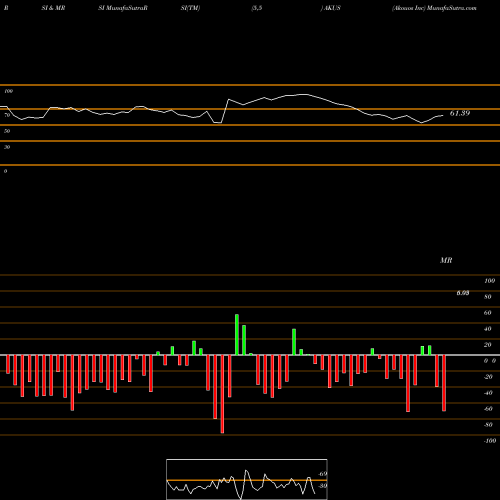Click the tallest green MR bar
This screenshot has width=500, height=500.
[237, 334]
